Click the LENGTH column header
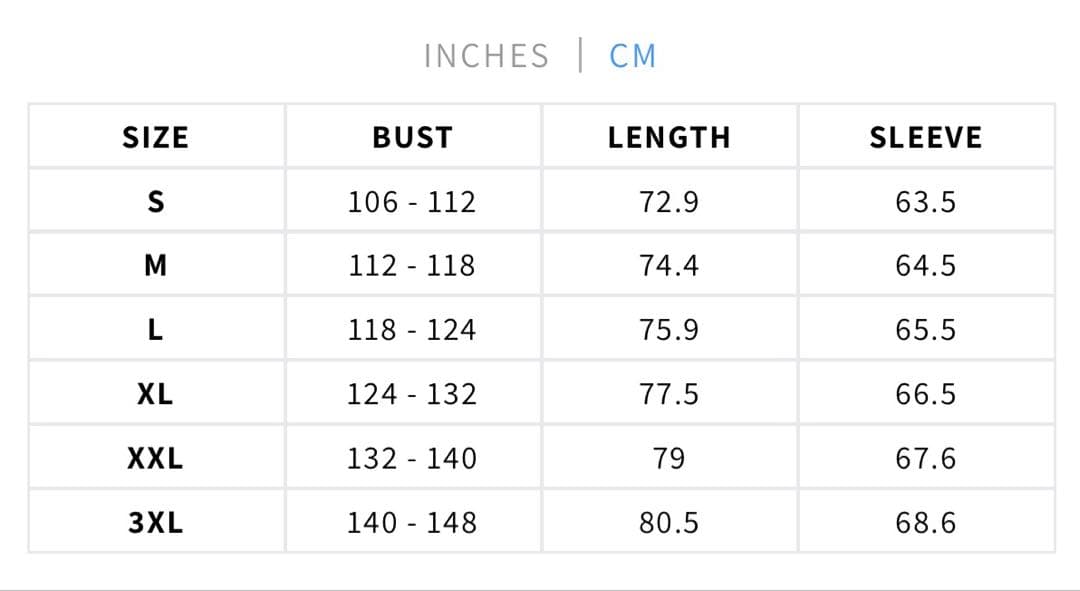1080x591 pixels. tap(669, 137)
